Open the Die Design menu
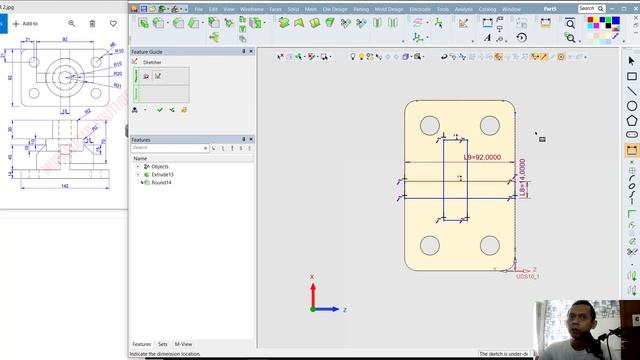The height and width of the screenshot is (360, 640). pyautogui.click(x=335, y=9)
